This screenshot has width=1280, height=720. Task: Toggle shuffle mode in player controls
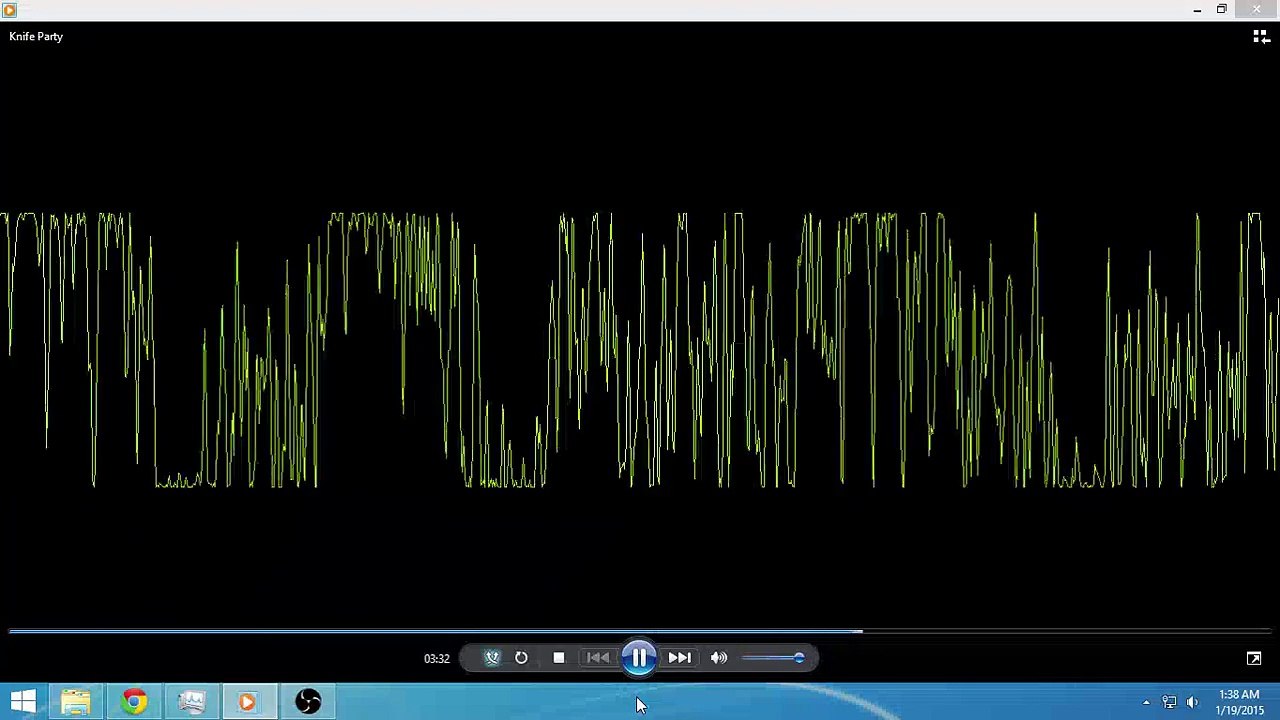[x=492, y=658]
